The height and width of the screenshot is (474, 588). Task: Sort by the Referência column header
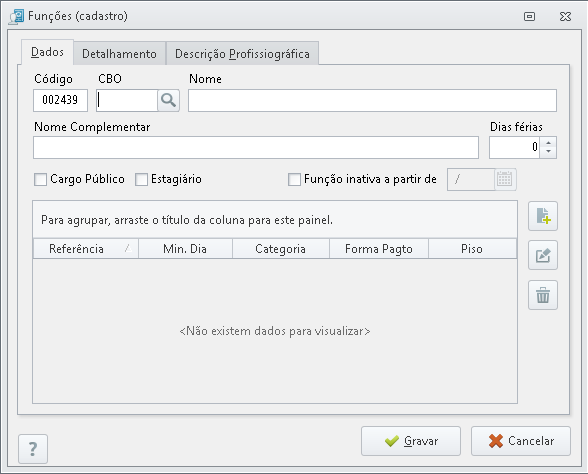(86, 249)
